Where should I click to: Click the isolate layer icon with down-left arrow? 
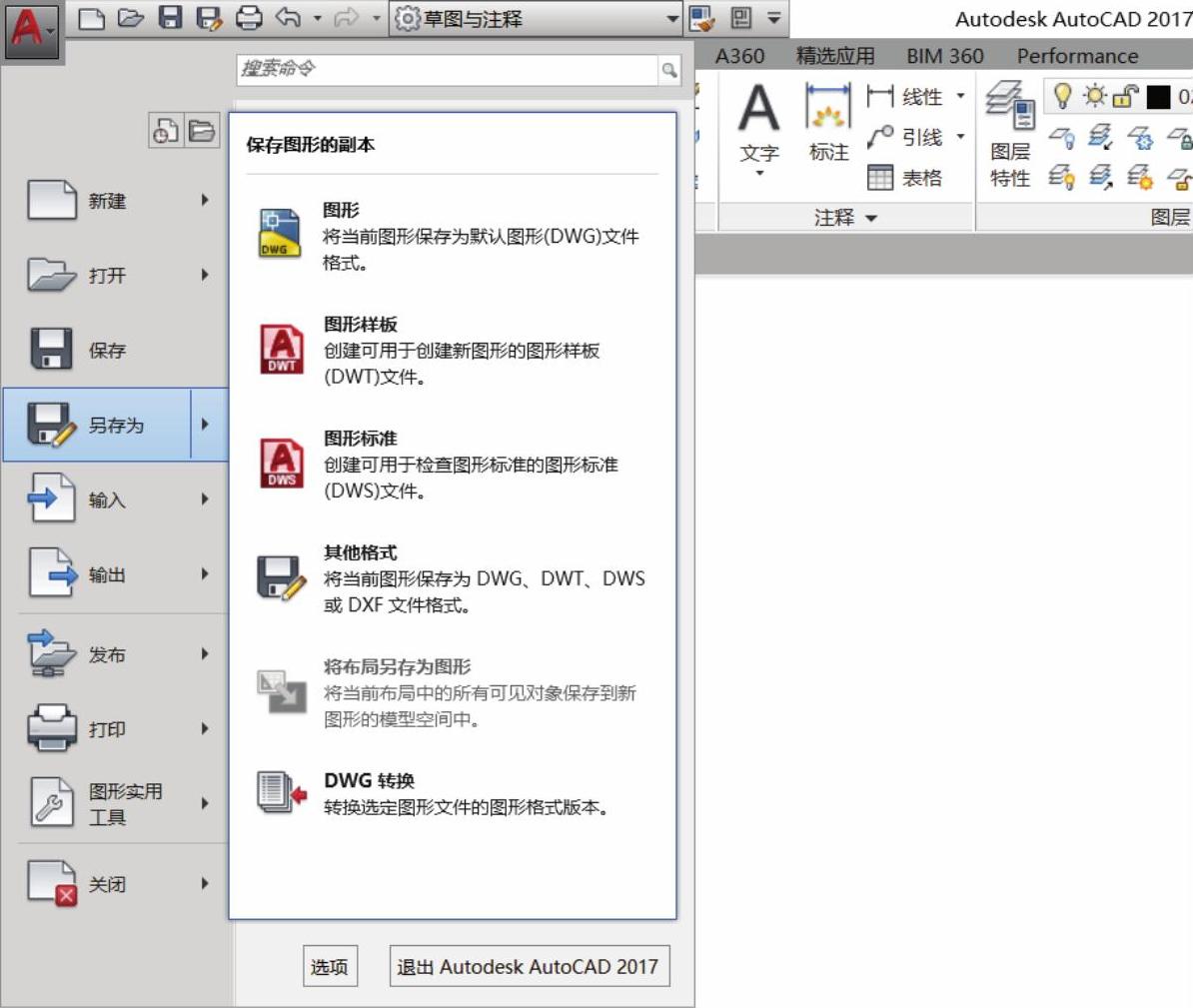pos(1101,138)
